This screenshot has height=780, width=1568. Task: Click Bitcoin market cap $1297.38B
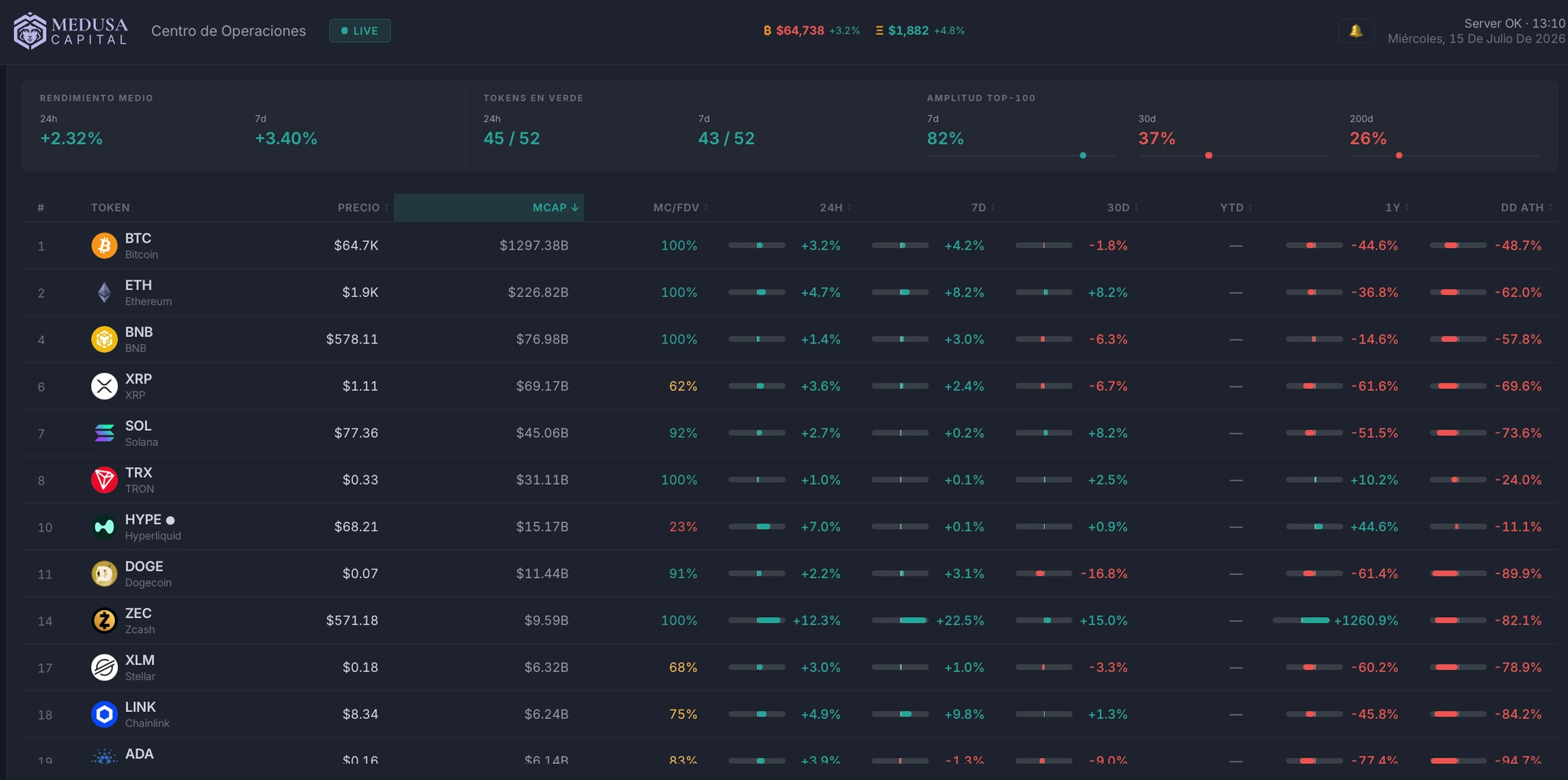coord(534,246)
